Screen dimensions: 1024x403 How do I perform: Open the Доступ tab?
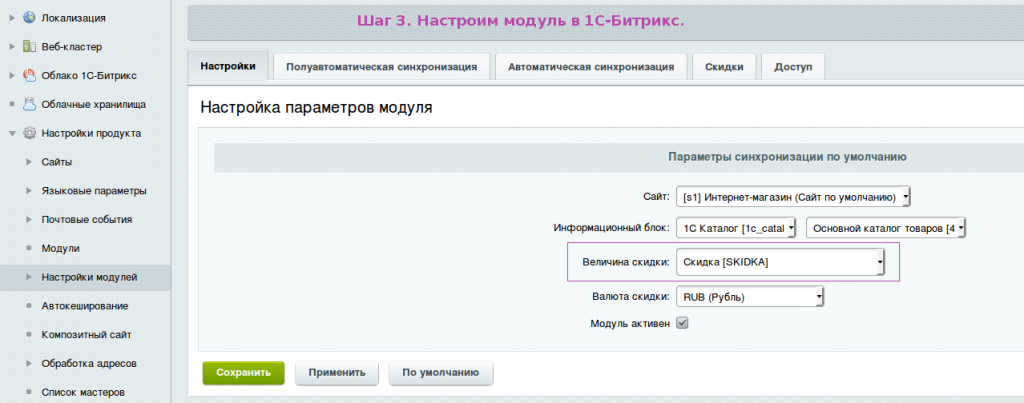pos(793,68)
